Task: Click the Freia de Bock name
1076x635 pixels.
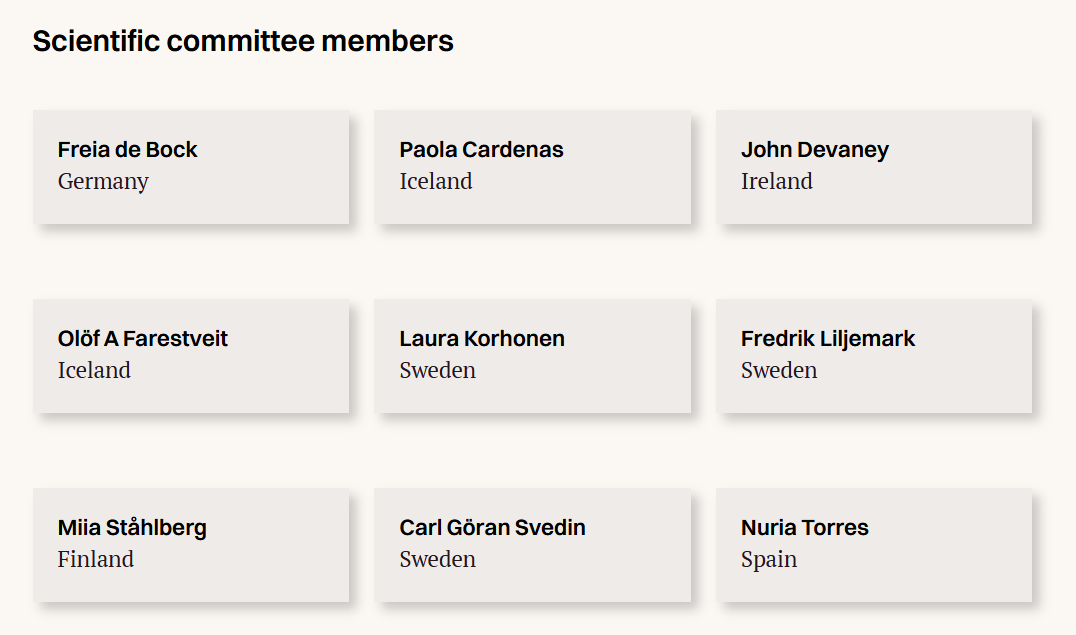Action: tap(127, 150)
